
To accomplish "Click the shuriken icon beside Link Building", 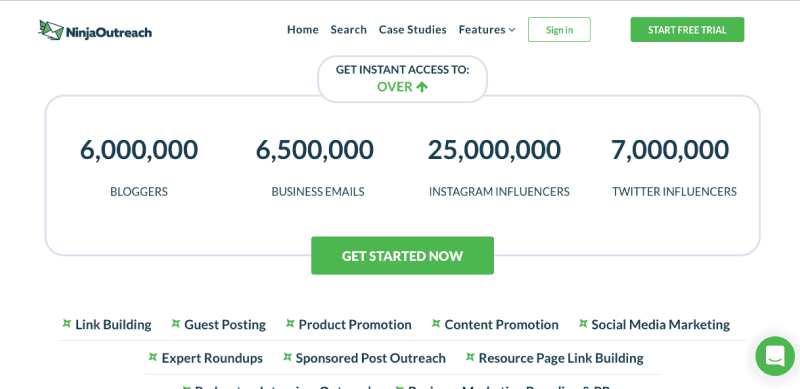I will point(66,324).
